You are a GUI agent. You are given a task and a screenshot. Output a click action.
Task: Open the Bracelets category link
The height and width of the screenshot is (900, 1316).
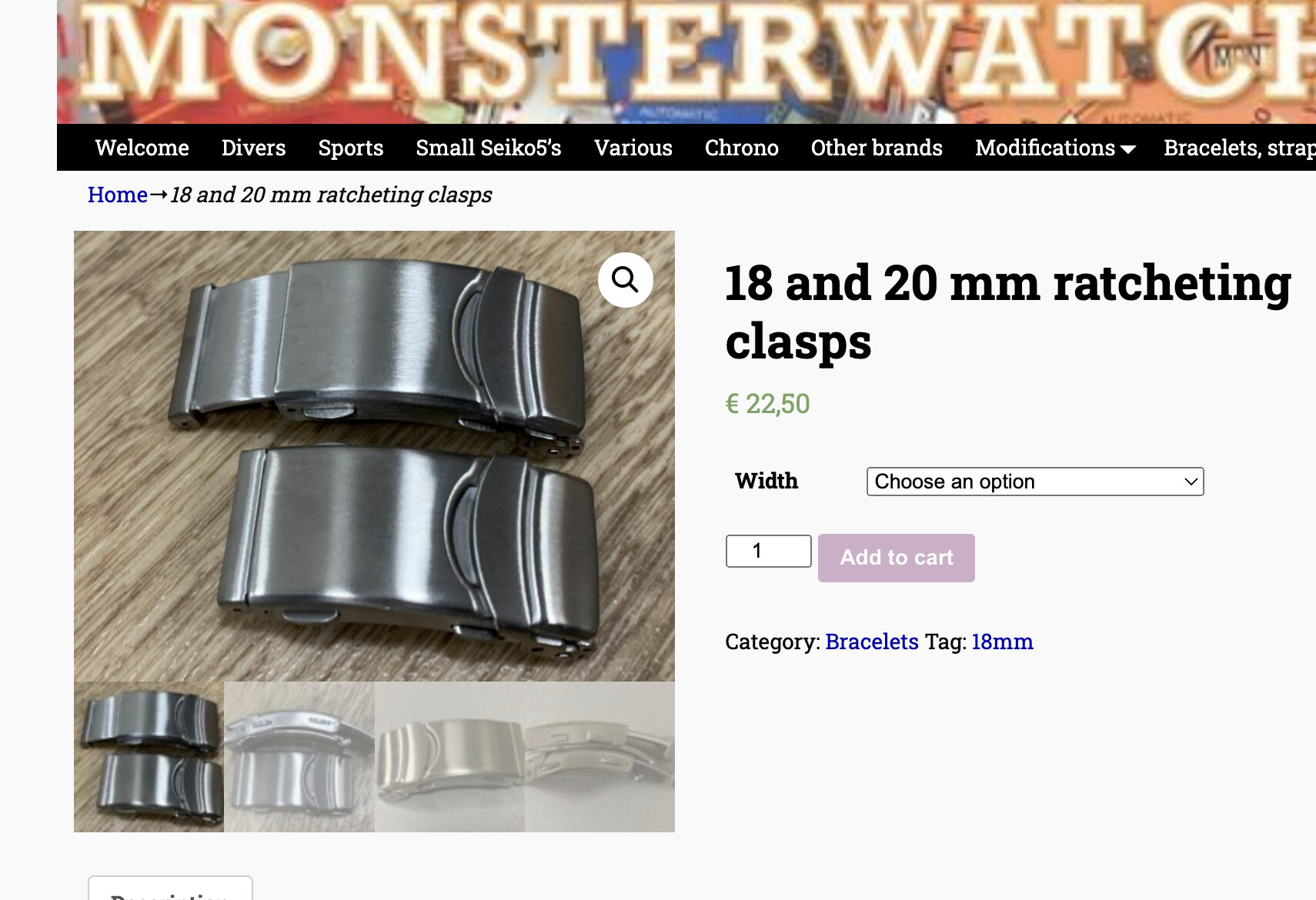(x=872, y=642)
